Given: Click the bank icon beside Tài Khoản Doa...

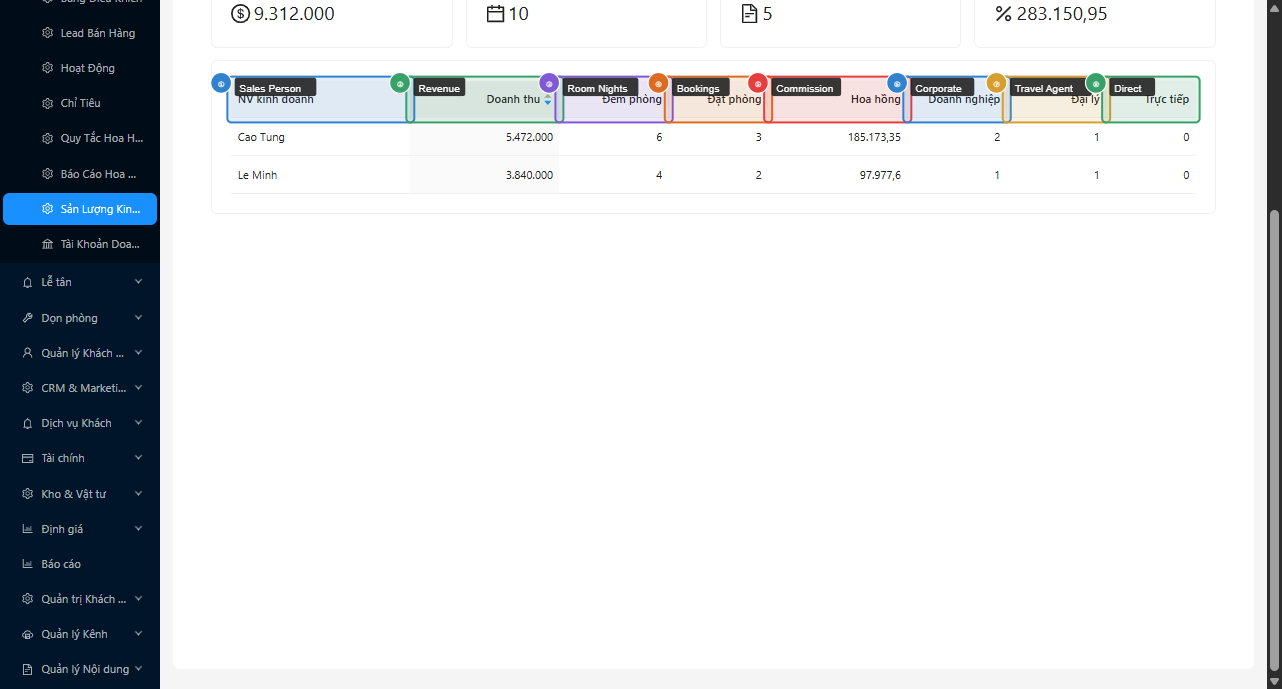Looking at the screenshot, I should (47, 244).
